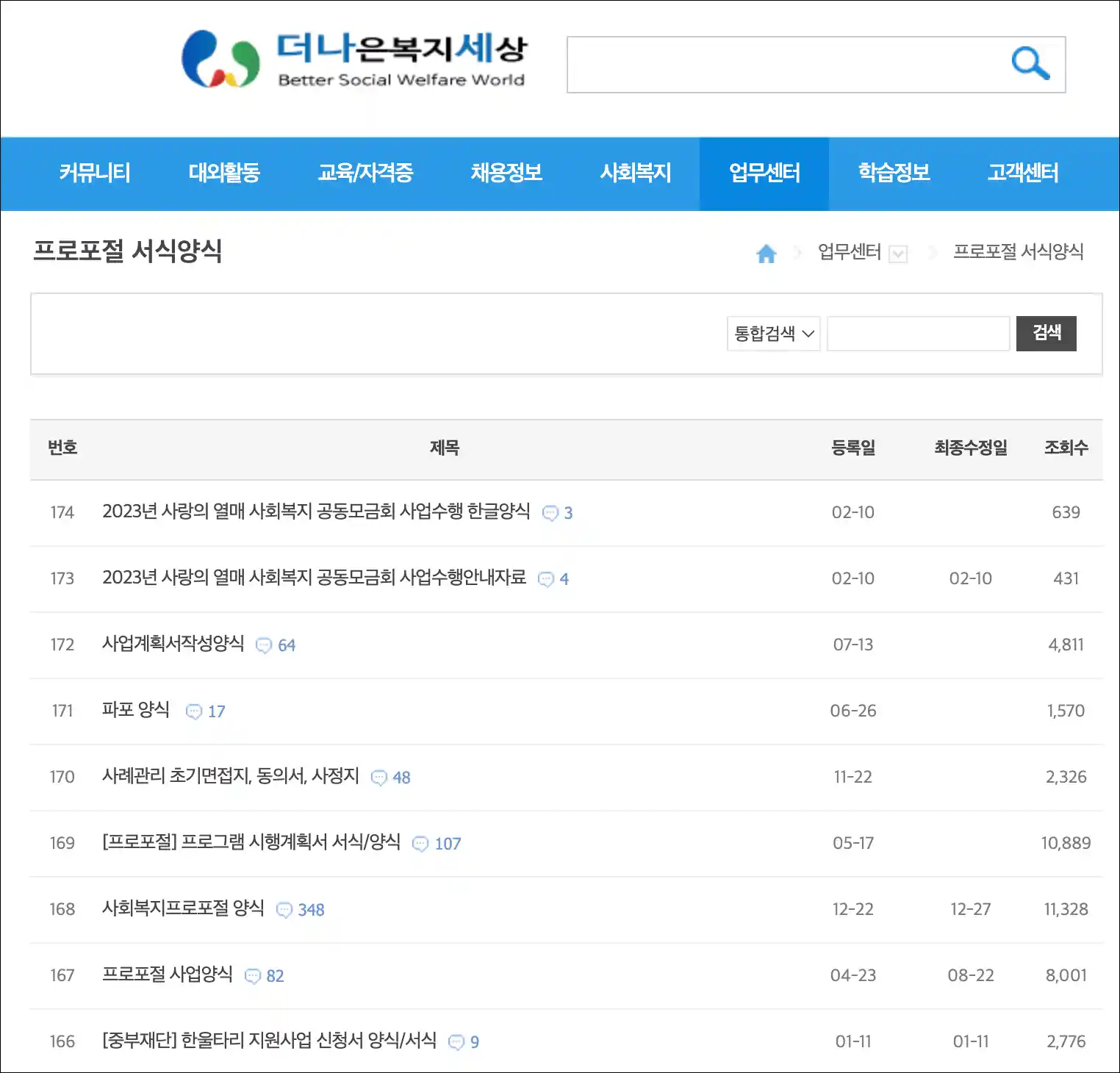Click the 번호 column header
This screenshot has height=1073, width=1120.
click(x=62, y=448)
